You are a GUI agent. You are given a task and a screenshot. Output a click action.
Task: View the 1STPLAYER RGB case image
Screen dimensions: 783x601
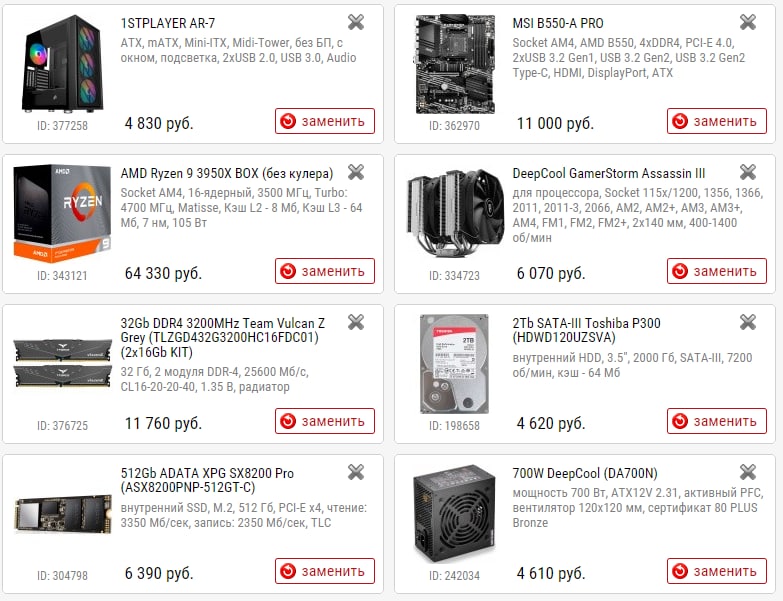[62, 63]
